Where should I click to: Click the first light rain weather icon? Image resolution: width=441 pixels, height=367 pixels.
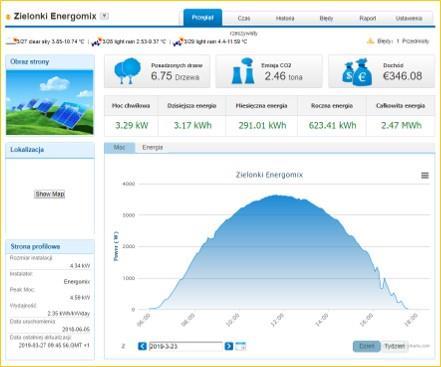97,42
